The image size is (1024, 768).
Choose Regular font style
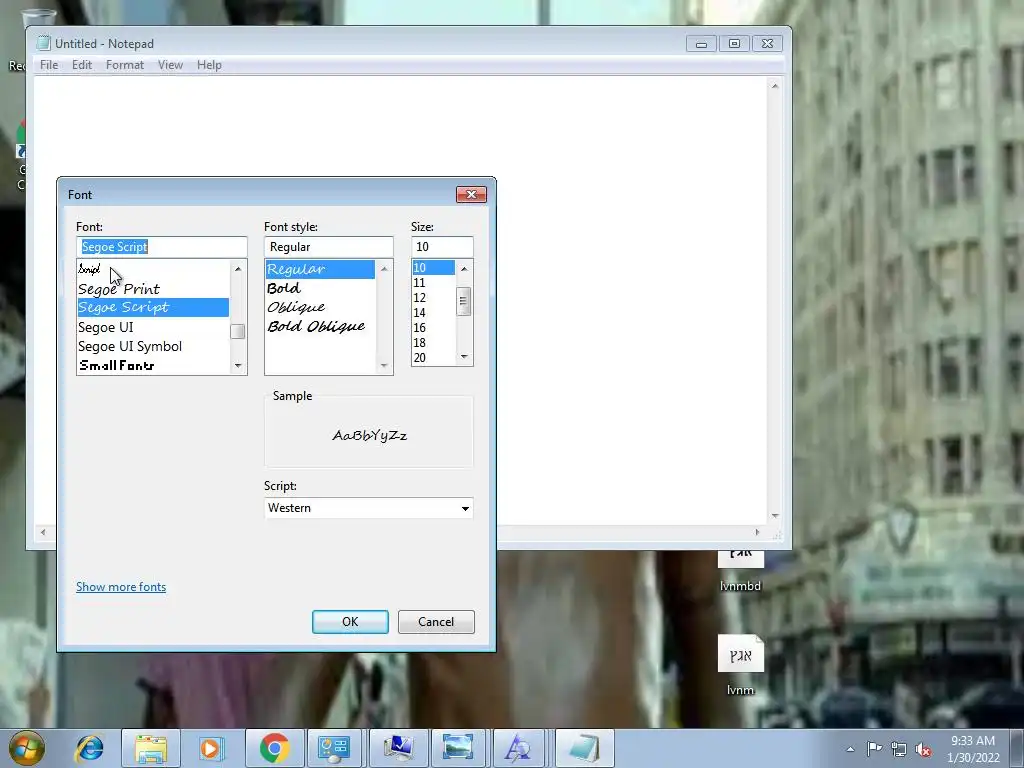point(320,269)
